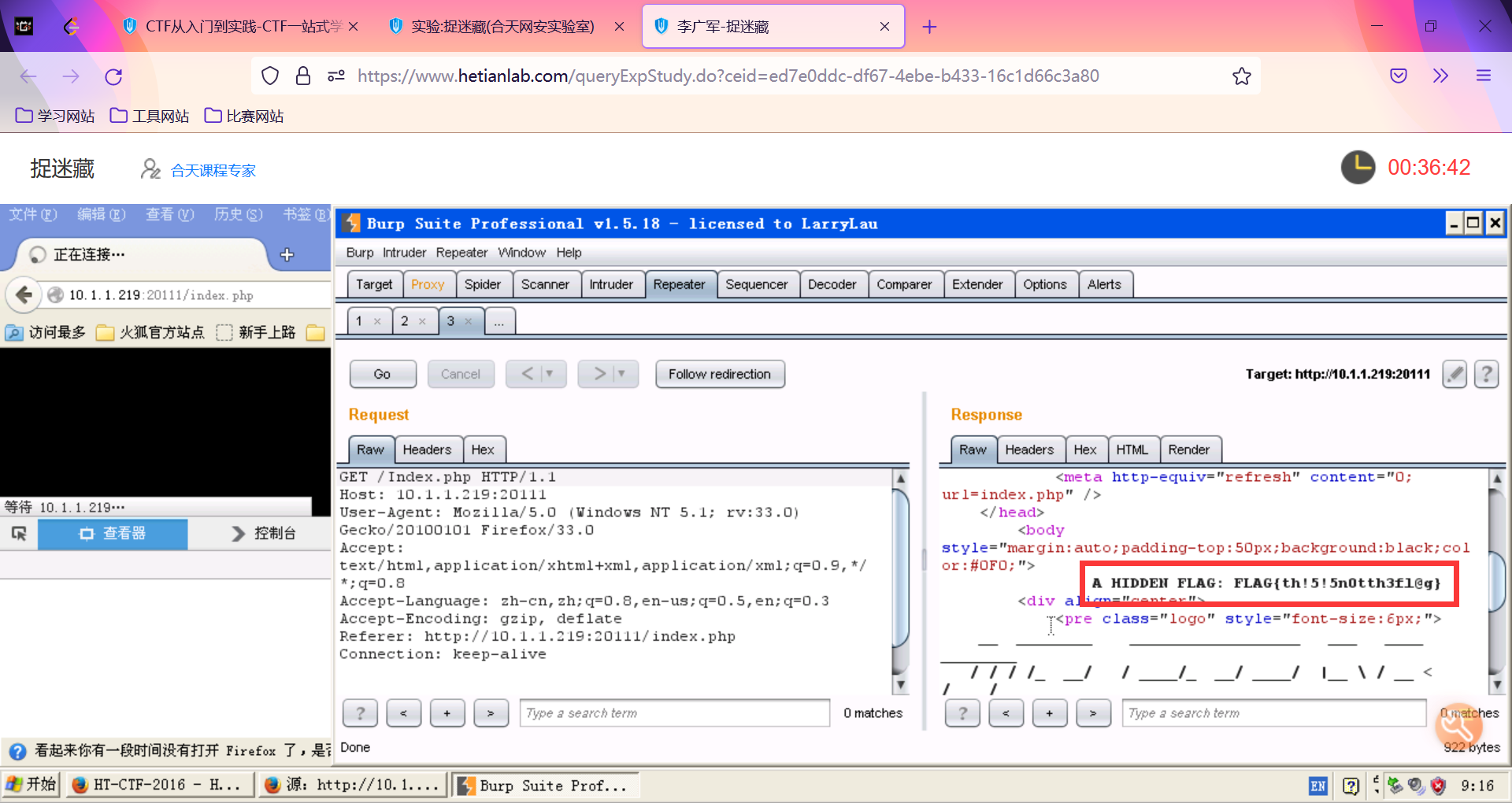
Task: Click the plus button in request search bar
Action: 447,713
